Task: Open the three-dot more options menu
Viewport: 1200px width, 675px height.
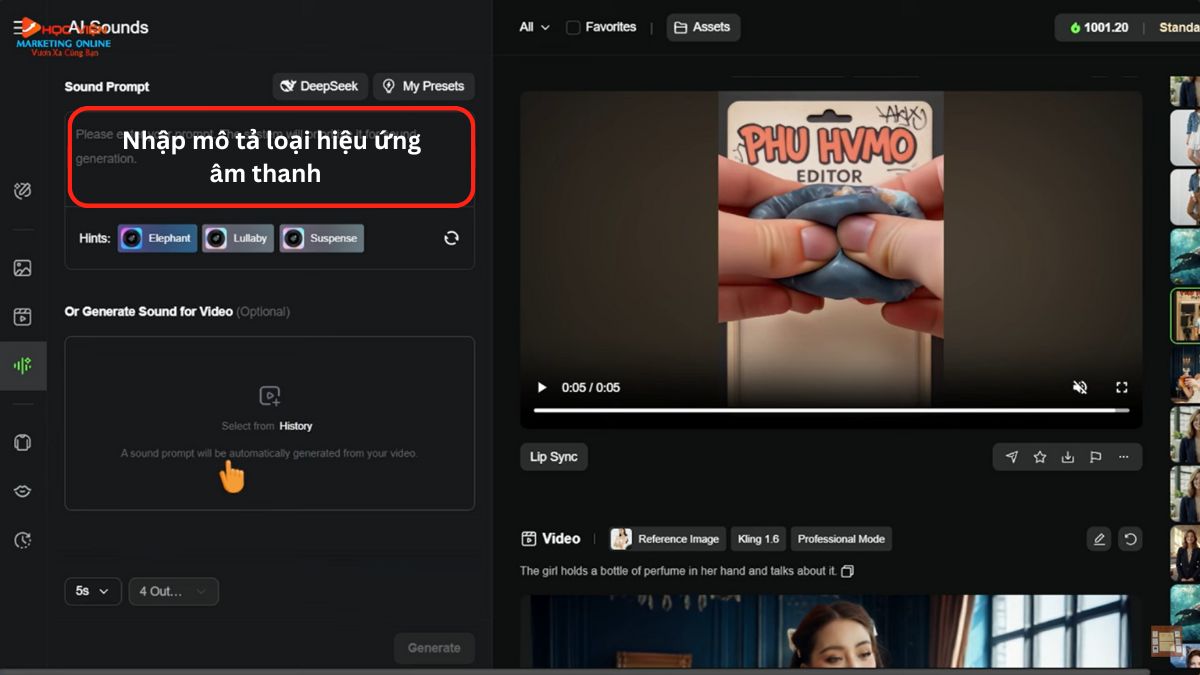Action: 1124,457
